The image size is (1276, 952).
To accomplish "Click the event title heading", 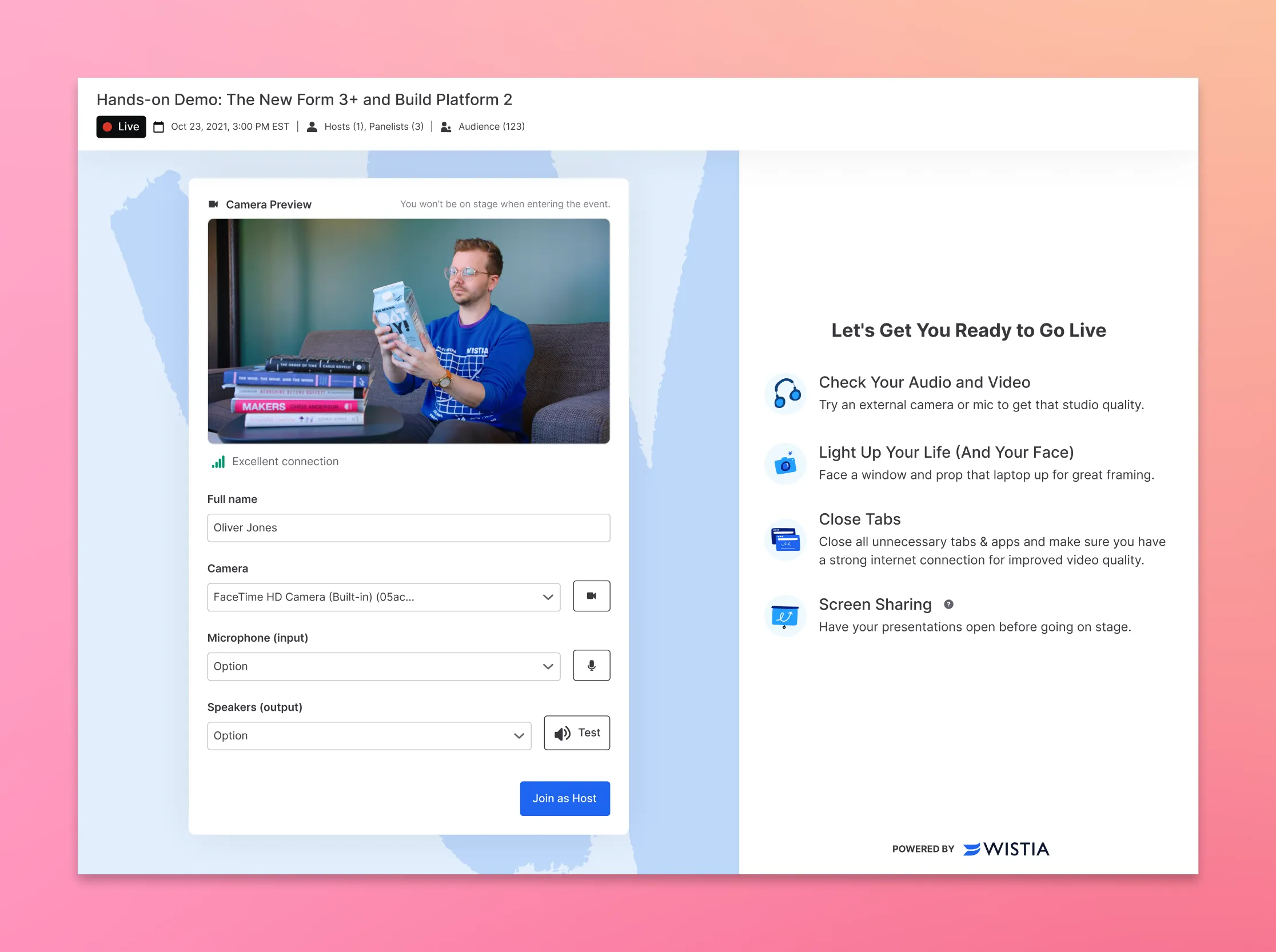I will 305,99.
